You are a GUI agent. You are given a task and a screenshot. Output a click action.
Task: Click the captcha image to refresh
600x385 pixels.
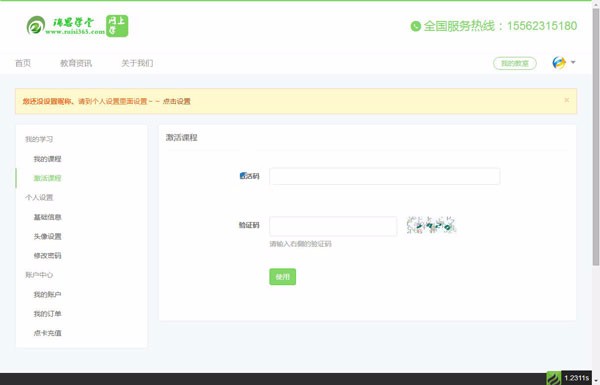(431, 225)
